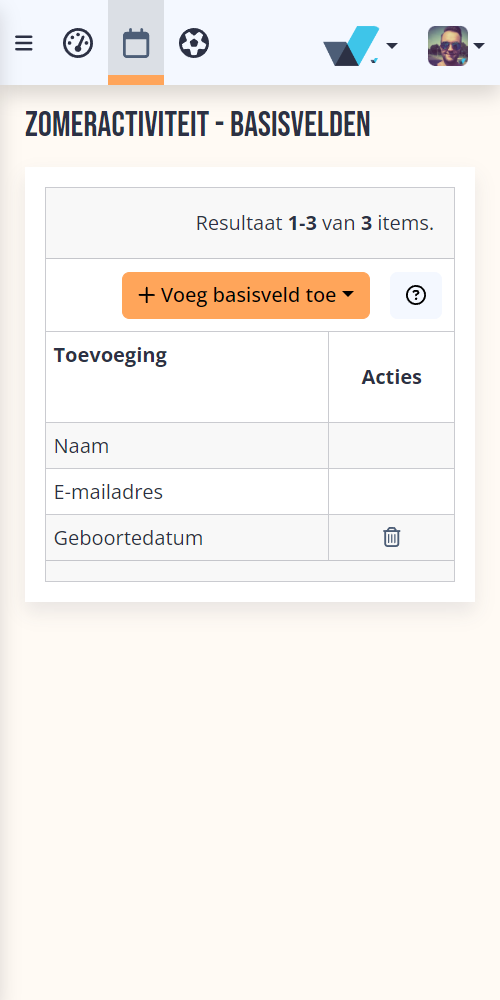Delete Geboortedatum with the trash icon

click(x=392, y=537)
